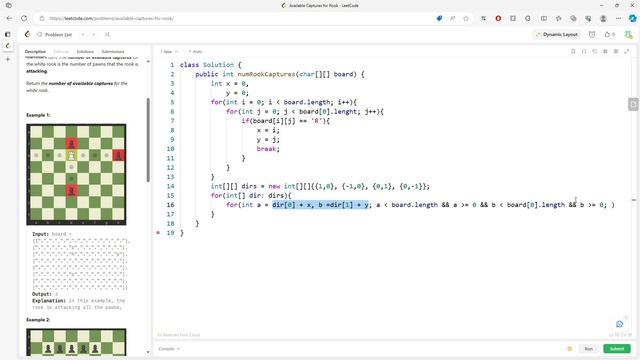640x360 pixels.
Task: Click the 'numRookCaptures' method name
Action: [x=266, y=74]
